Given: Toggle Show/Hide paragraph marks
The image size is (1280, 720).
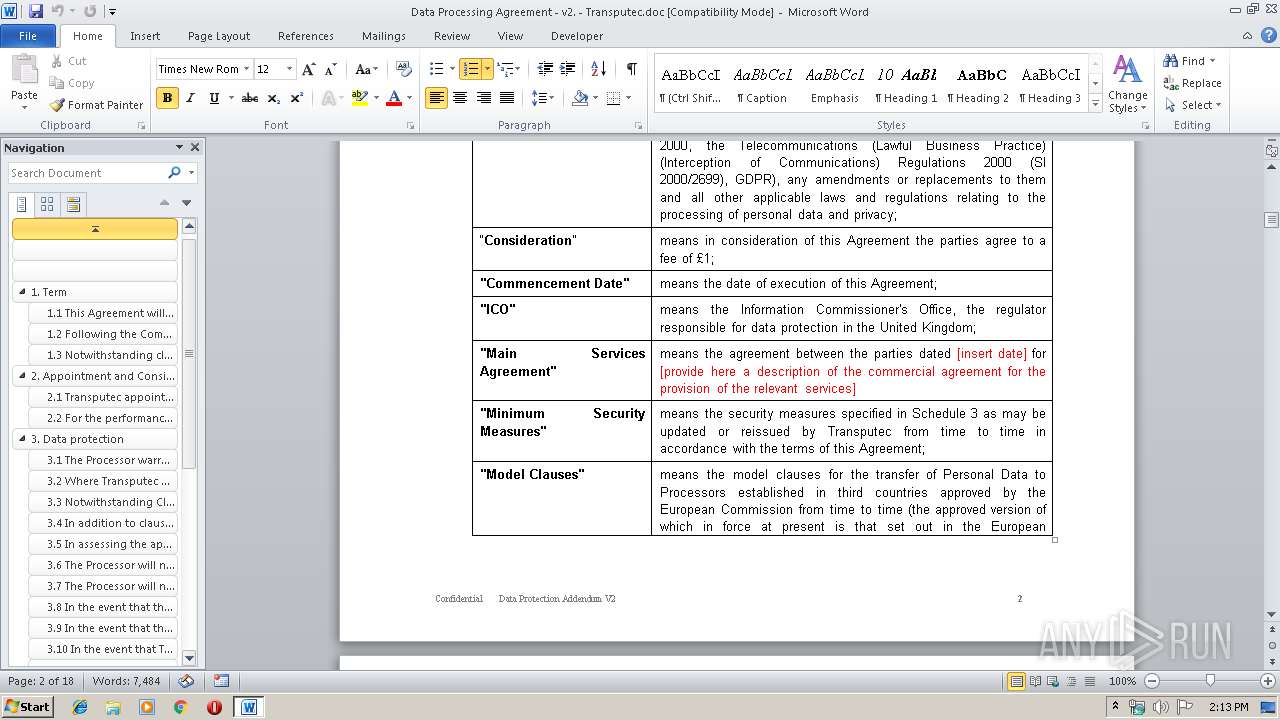Looking at the screenshot, I should click(x=631, y=69).
